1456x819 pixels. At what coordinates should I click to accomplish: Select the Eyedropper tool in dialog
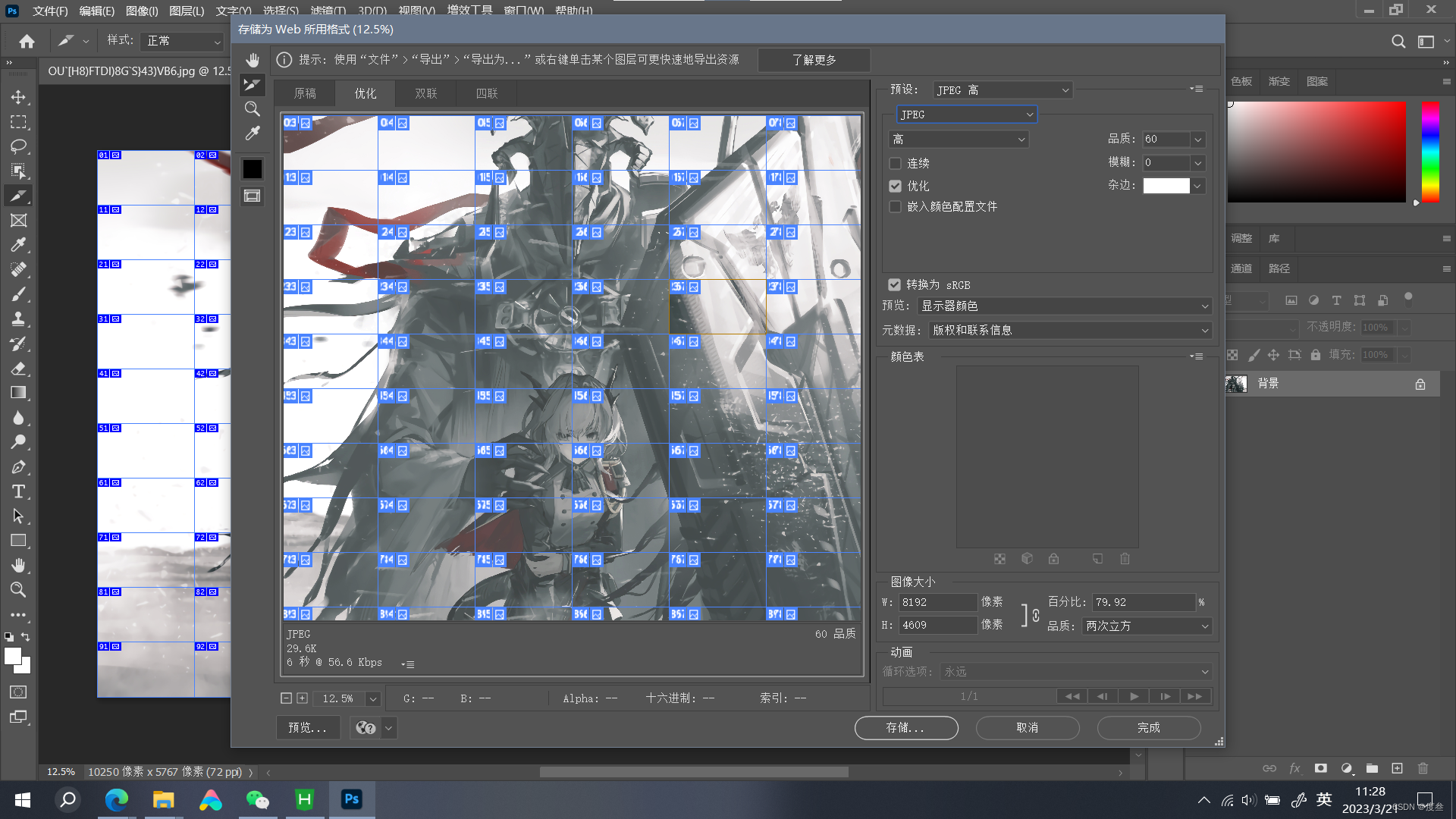[x=253, y=133]
